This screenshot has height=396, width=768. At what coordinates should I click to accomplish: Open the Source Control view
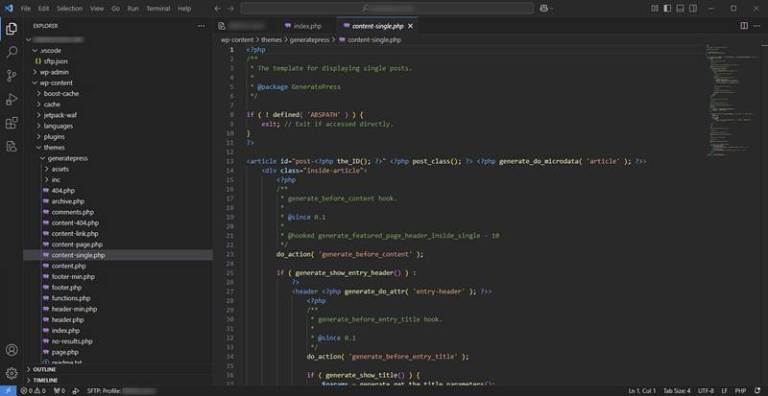coord(11,75)
